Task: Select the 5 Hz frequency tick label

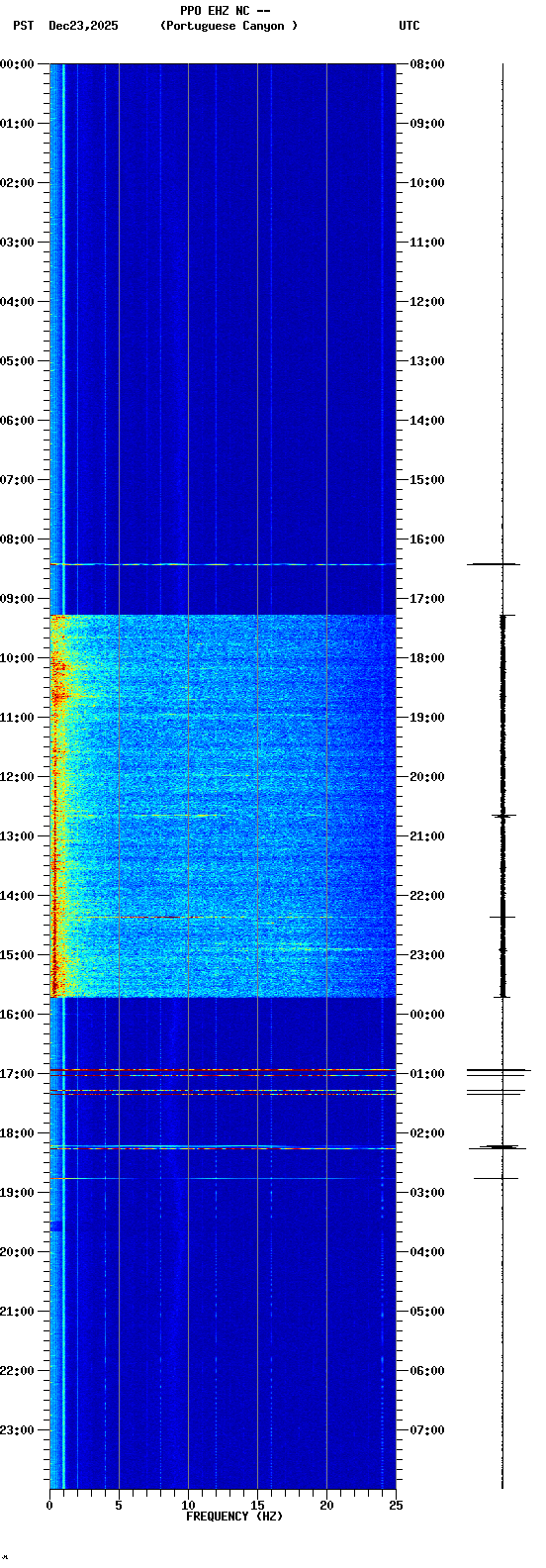Action: (119, 1506)
